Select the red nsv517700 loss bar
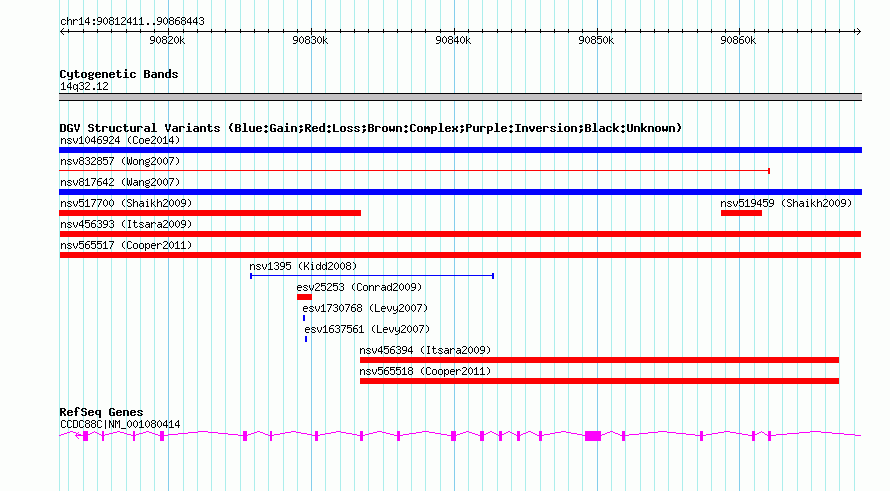Image resolution: width=890 pixels, height=491 pixels. [210, 213]
